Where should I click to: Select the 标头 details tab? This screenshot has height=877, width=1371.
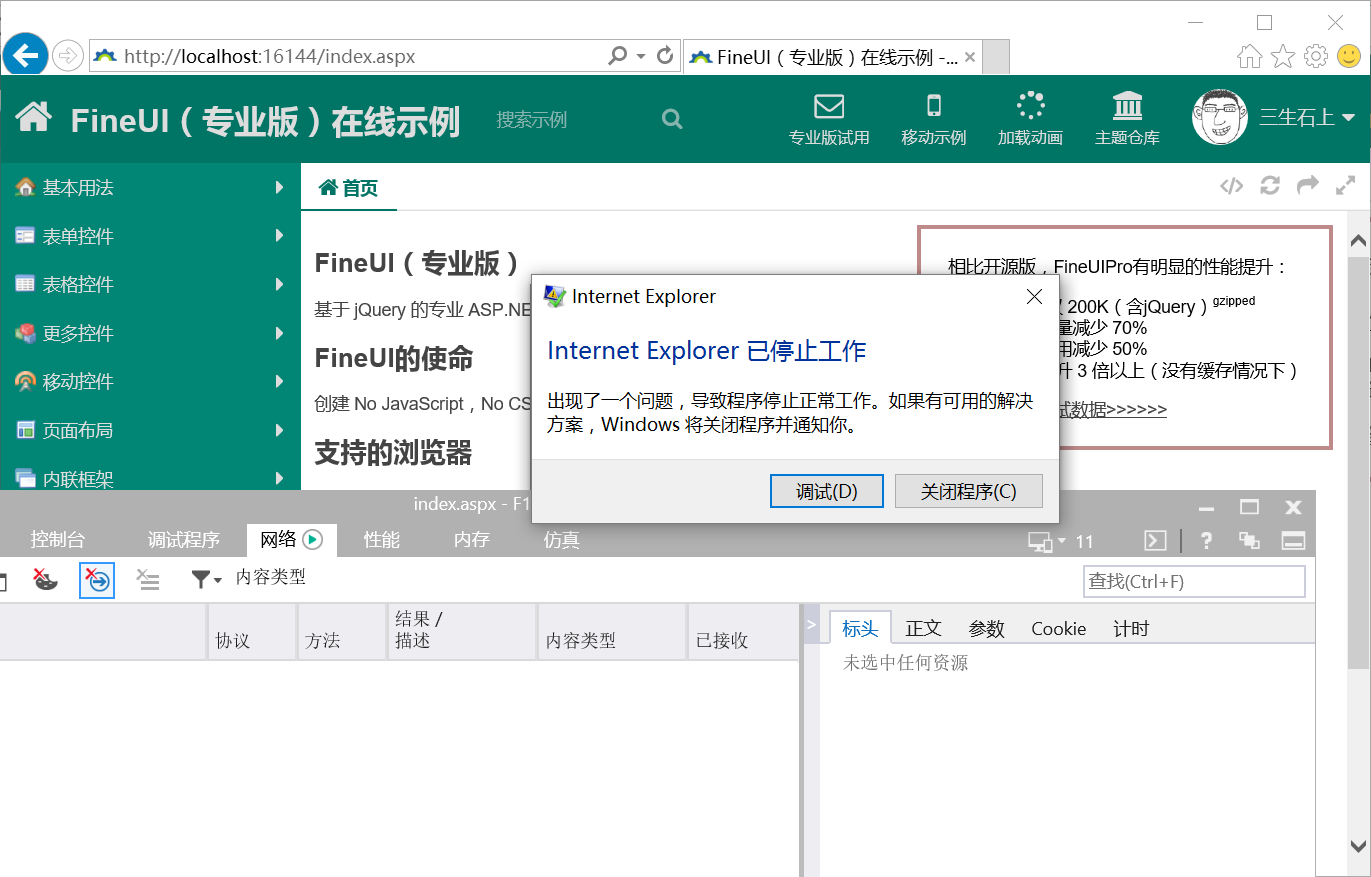click(860, 628)
